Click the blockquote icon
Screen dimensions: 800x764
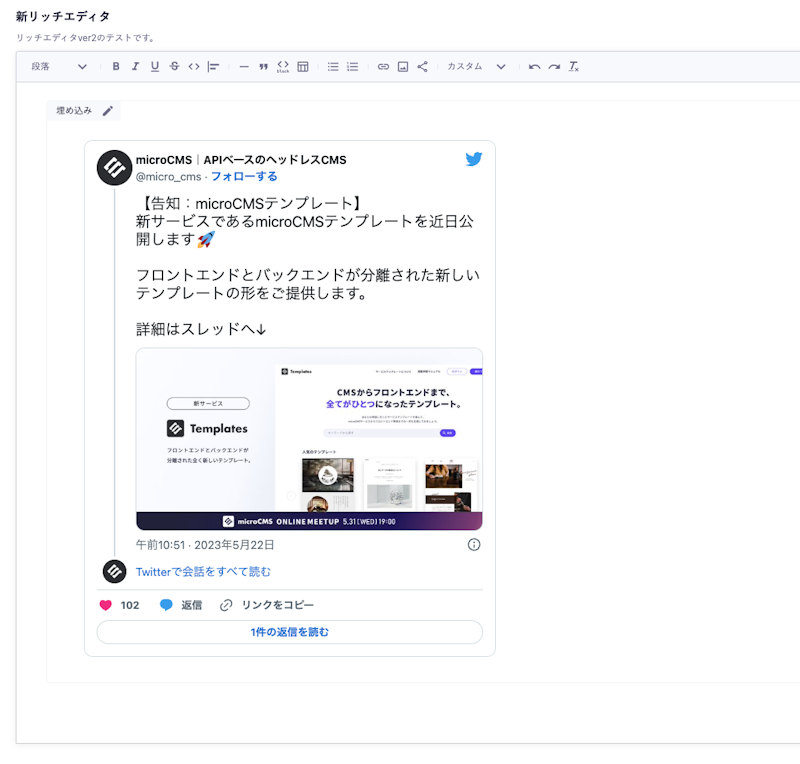tap(262, 67)
